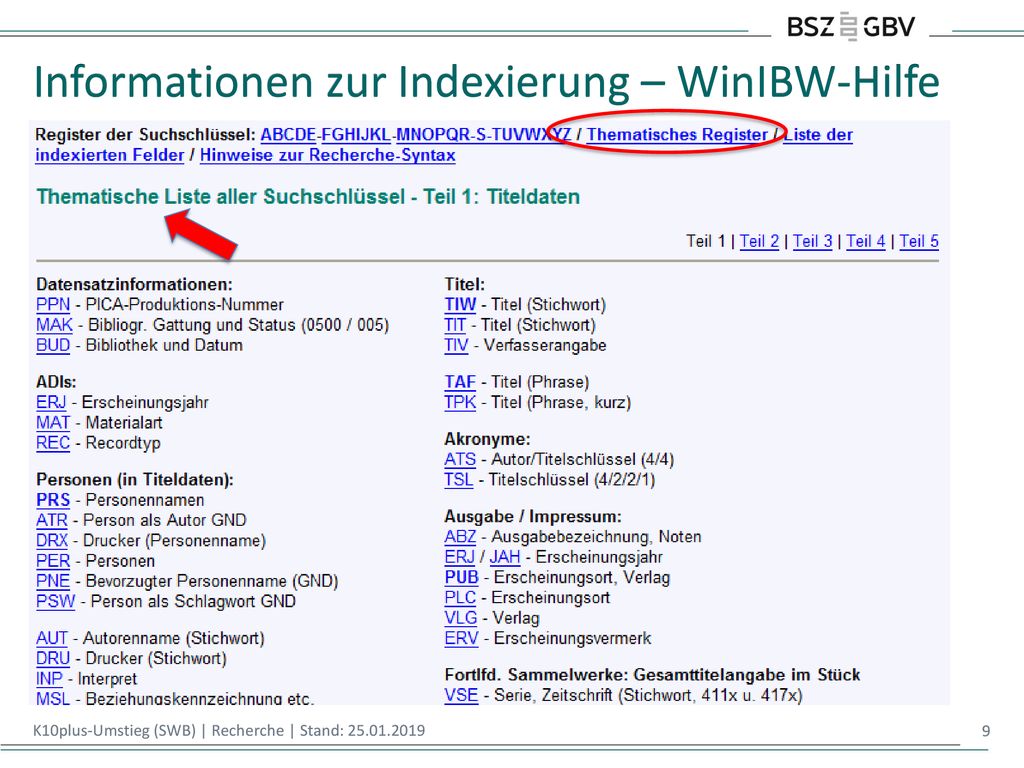Open INP Interpret search key
Viewport: 1024px width, 768px height.
tap(49, 679)
